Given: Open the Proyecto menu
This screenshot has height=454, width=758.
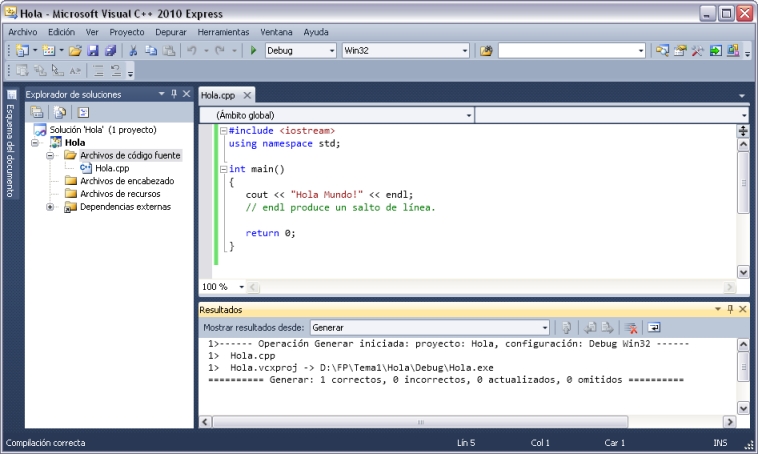Looking at the screenshot, I should click(127, 32).
